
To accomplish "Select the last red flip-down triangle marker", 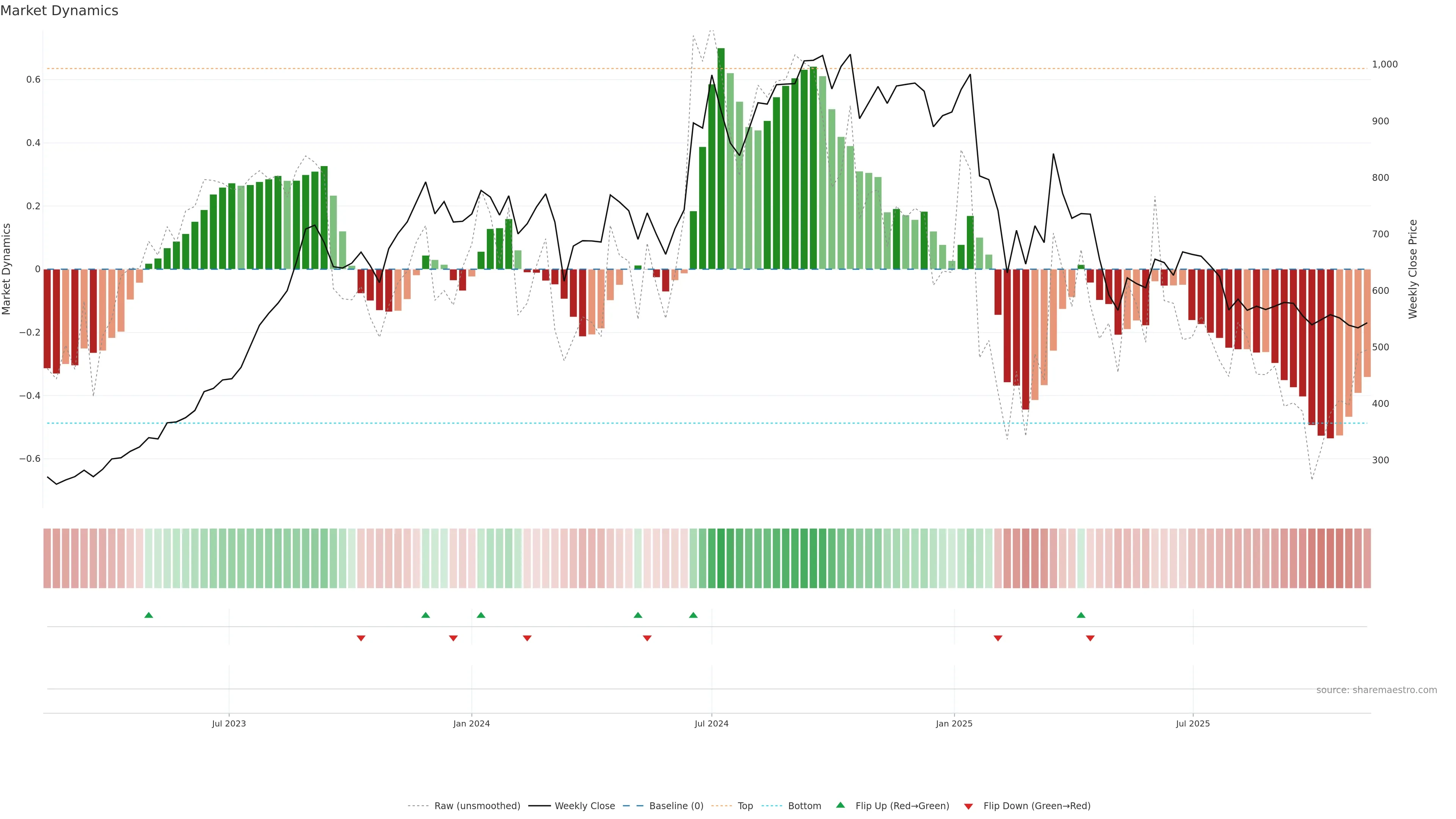I will tap(1090, 638).
